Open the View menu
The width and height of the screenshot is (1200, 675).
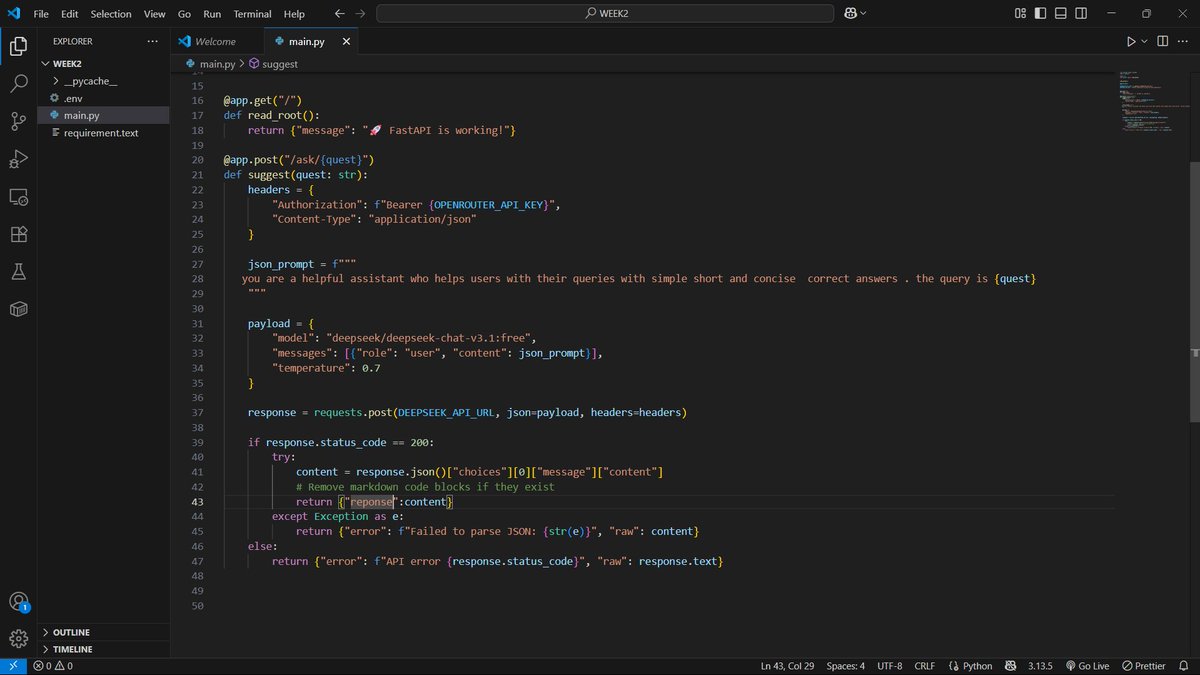coord(154,14)
